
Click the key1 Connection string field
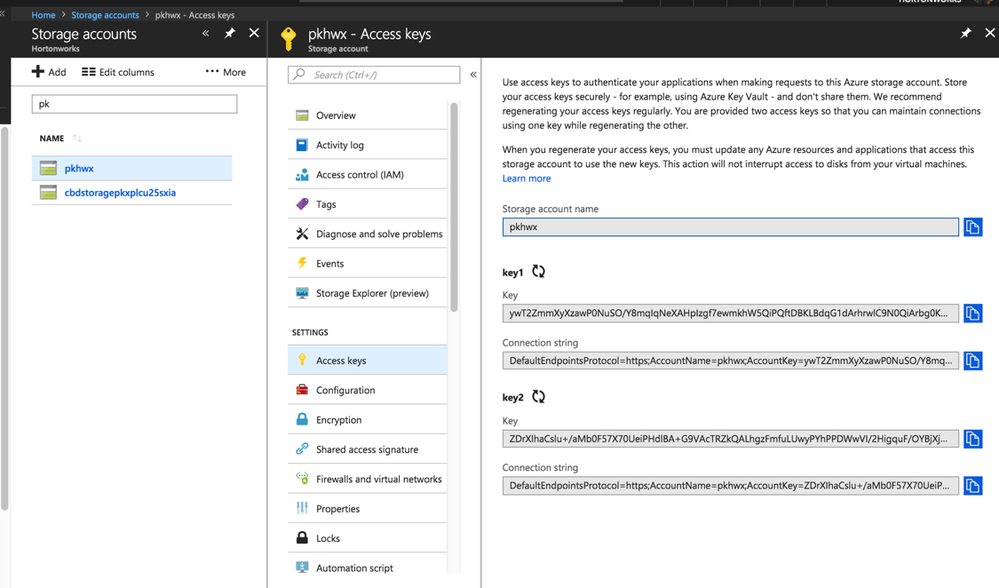tap(730, 361)
